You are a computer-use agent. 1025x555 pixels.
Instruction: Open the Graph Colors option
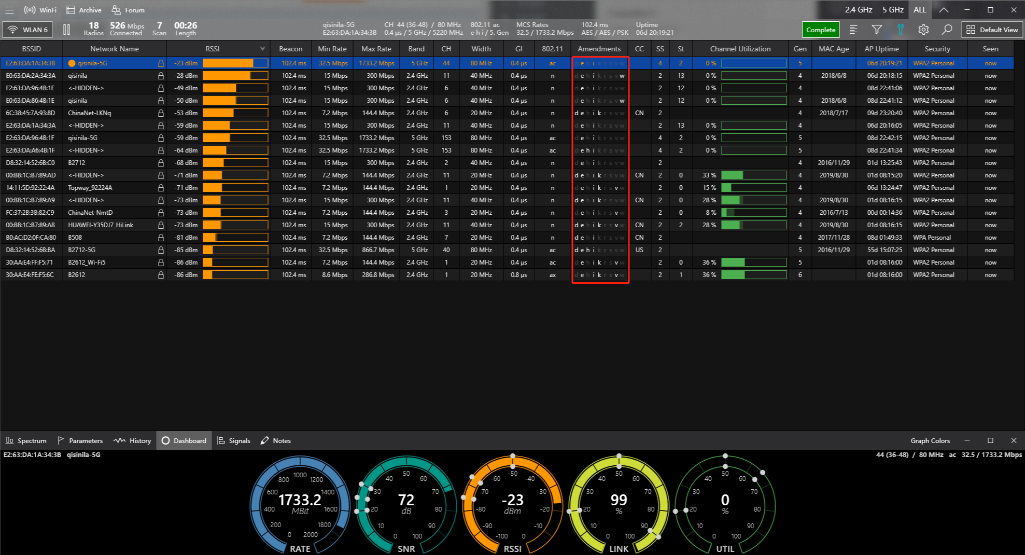[x=930, y=440]
